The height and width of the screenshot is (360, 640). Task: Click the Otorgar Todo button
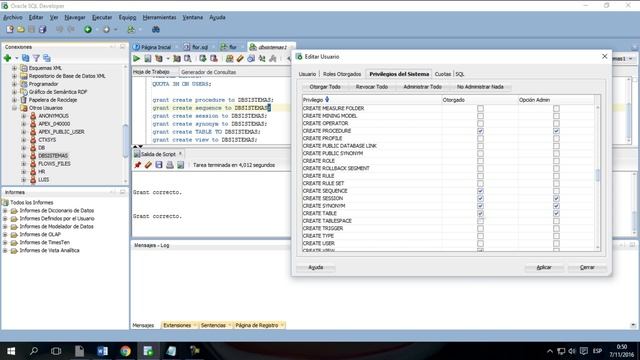(x=325, y=87)
